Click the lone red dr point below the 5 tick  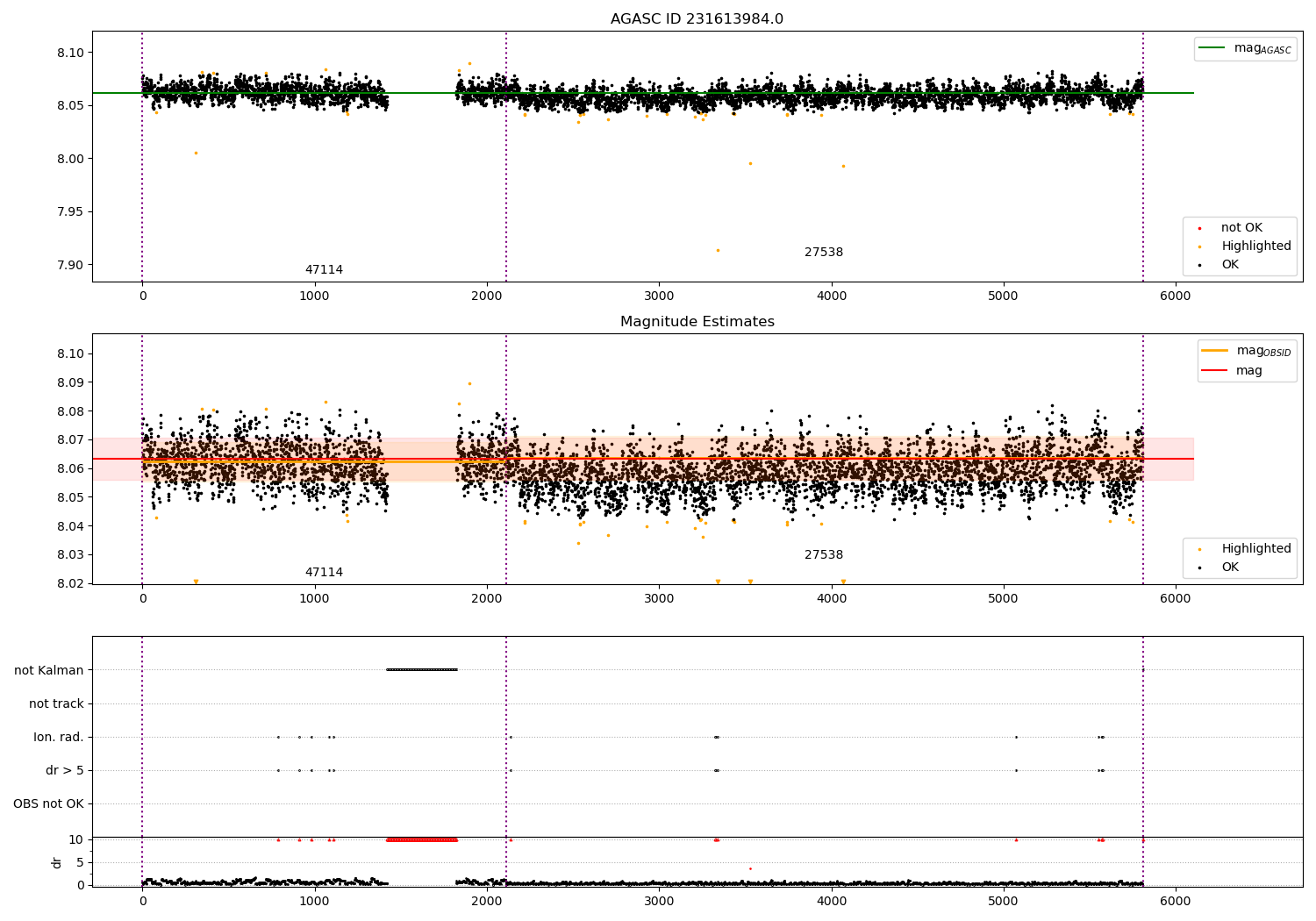coord(750,868)
